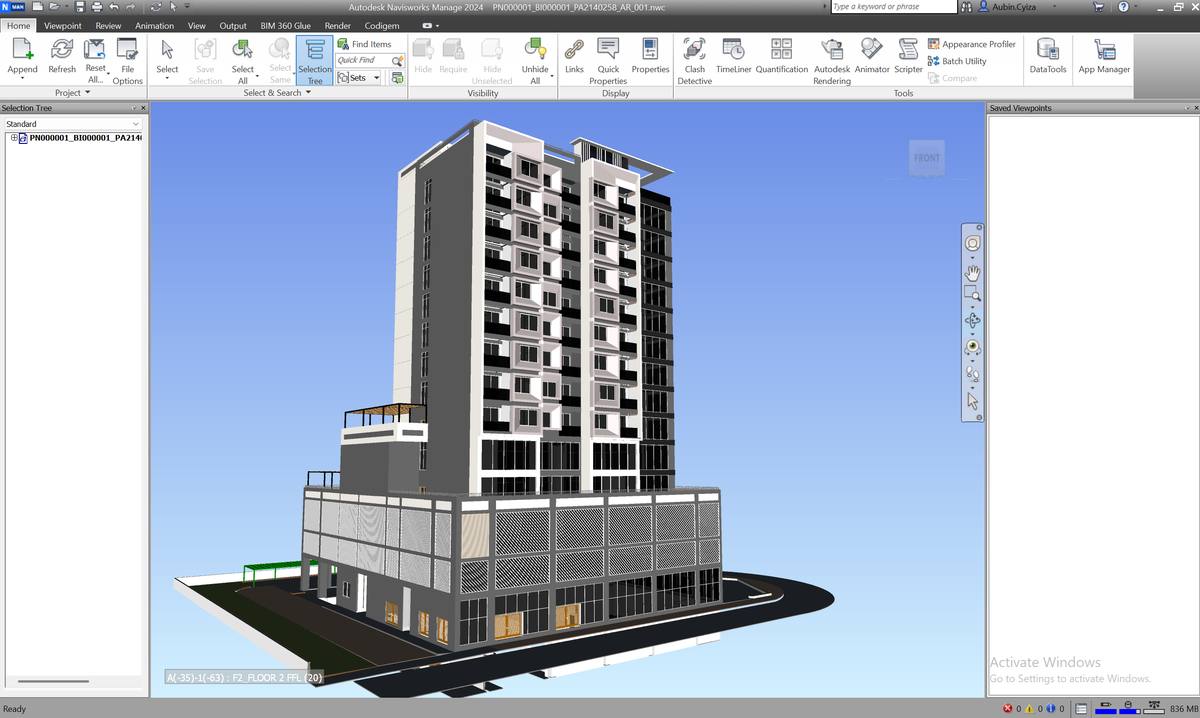Open the BIM 360 Glue tab
The image size is (1200, 718).
click(x=287, y=25)
